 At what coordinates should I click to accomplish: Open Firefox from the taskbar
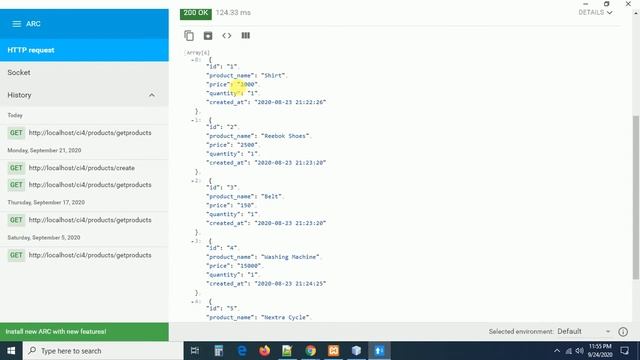tap(264, 351)
